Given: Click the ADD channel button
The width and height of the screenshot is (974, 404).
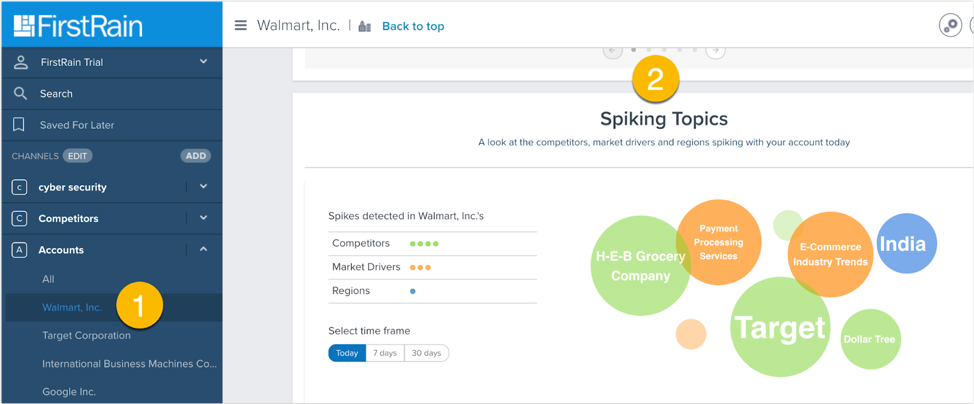Looking at the screenshot, I should pyautogui.click(x=196, y=156).
